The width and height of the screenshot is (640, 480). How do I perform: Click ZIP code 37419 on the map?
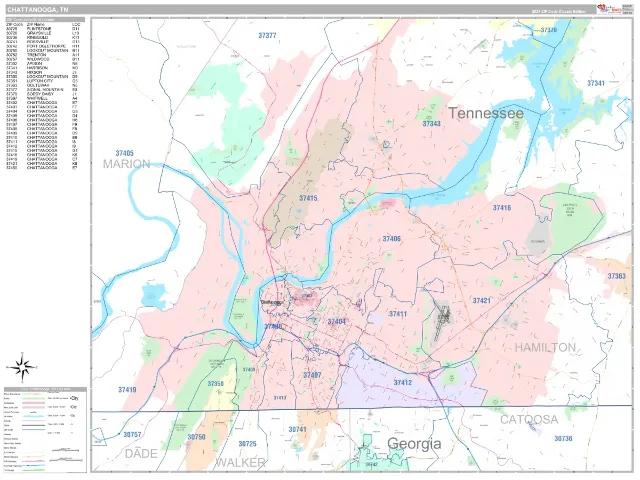pos(127,390)
